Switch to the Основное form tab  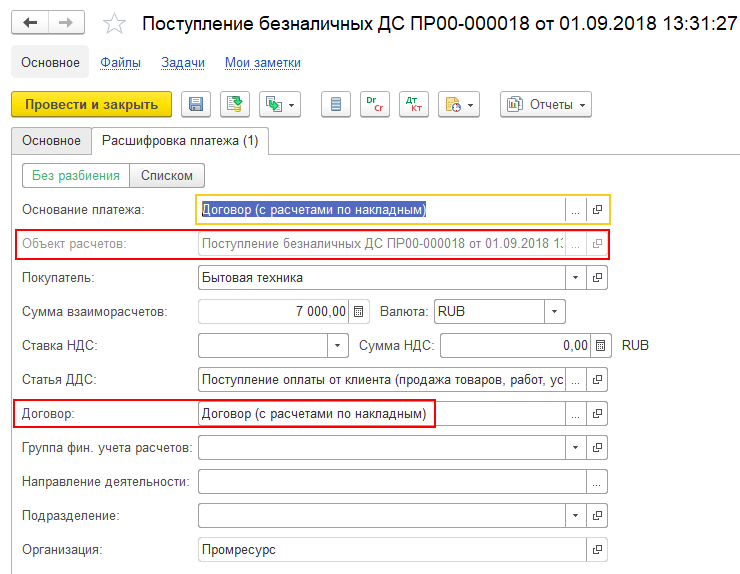coord(51,141)
